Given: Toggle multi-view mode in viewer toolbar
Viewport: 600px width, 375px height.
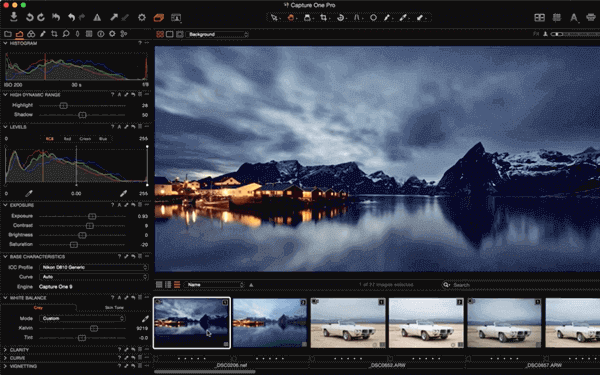Looking at the screenshot, I should click(160, 34).
